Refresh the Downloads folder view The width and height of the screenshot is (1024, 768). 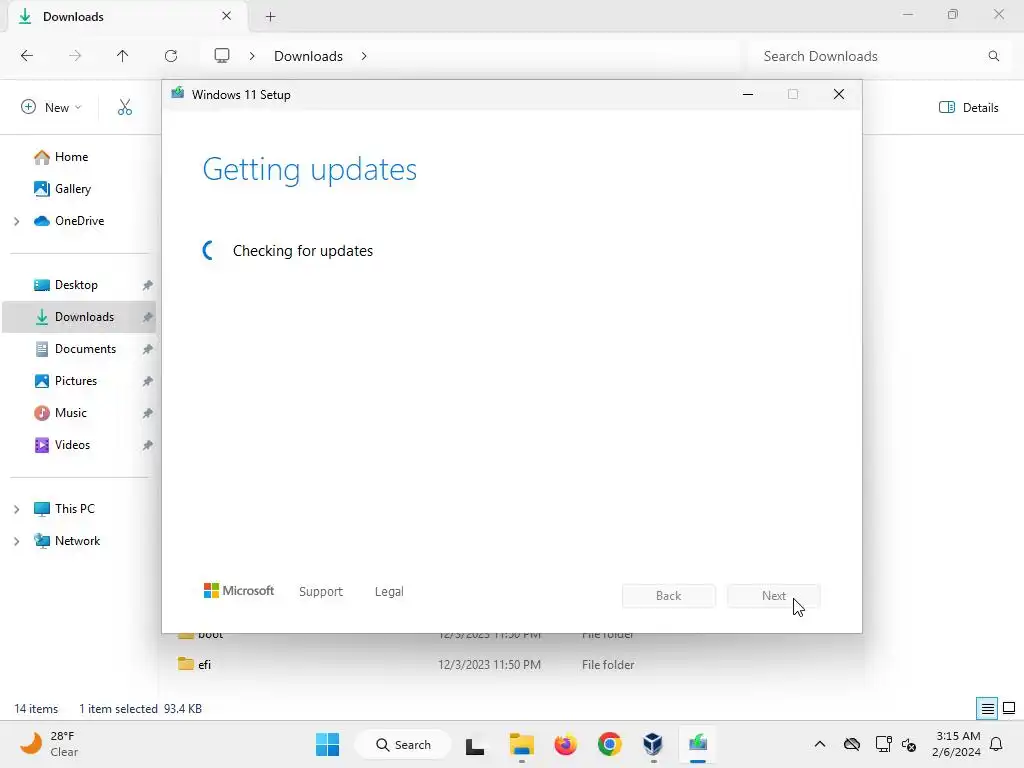click(171, 56)
